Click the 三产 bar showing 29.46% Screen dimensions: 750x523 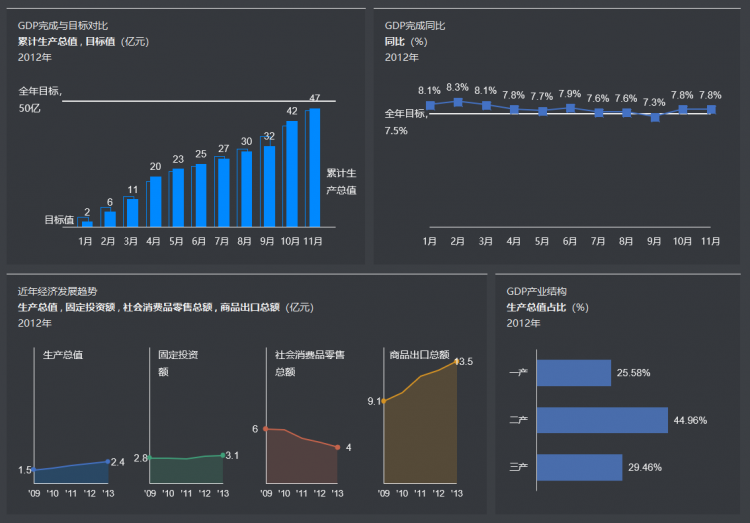click(x=579, y=467)
